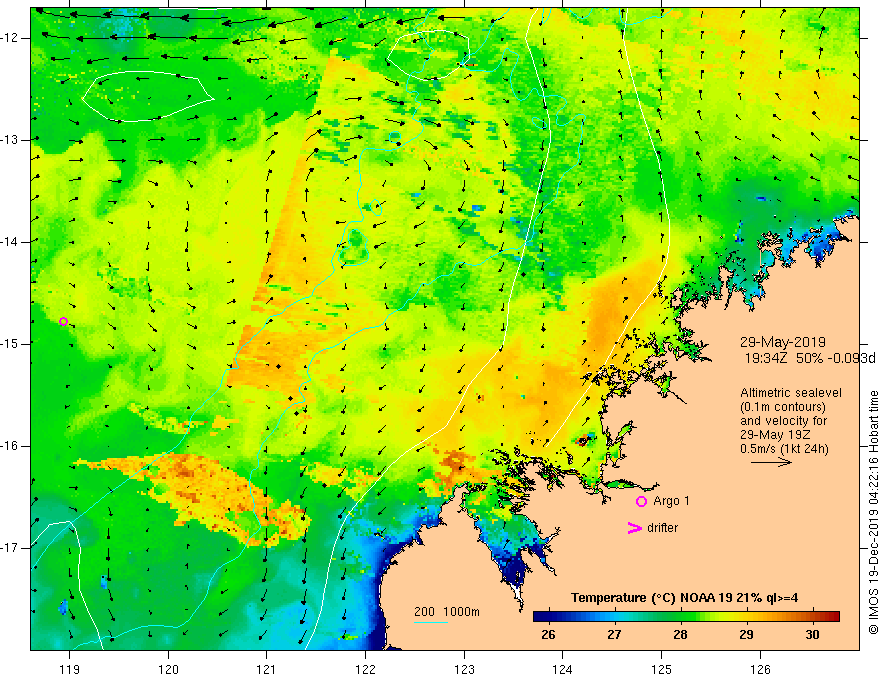Click the latitude label -14
880x680 pixels.
click(11, 242)
